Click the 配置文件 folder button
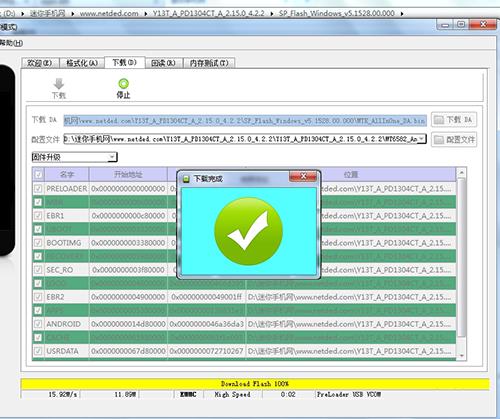 click(454, 139)
